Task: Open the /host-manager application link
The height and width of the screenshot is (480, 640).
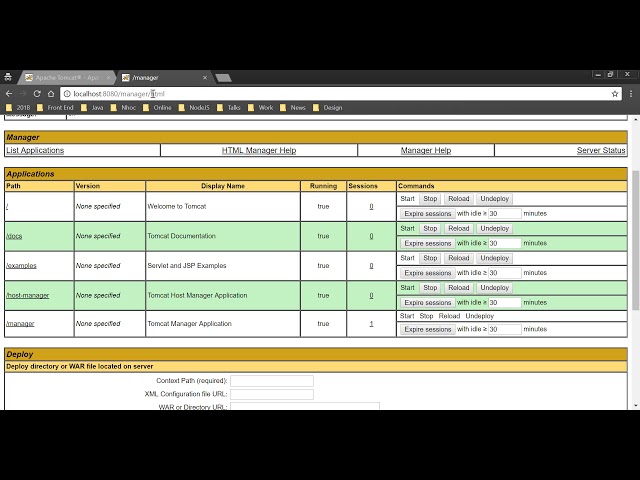Action: [27, 295]
